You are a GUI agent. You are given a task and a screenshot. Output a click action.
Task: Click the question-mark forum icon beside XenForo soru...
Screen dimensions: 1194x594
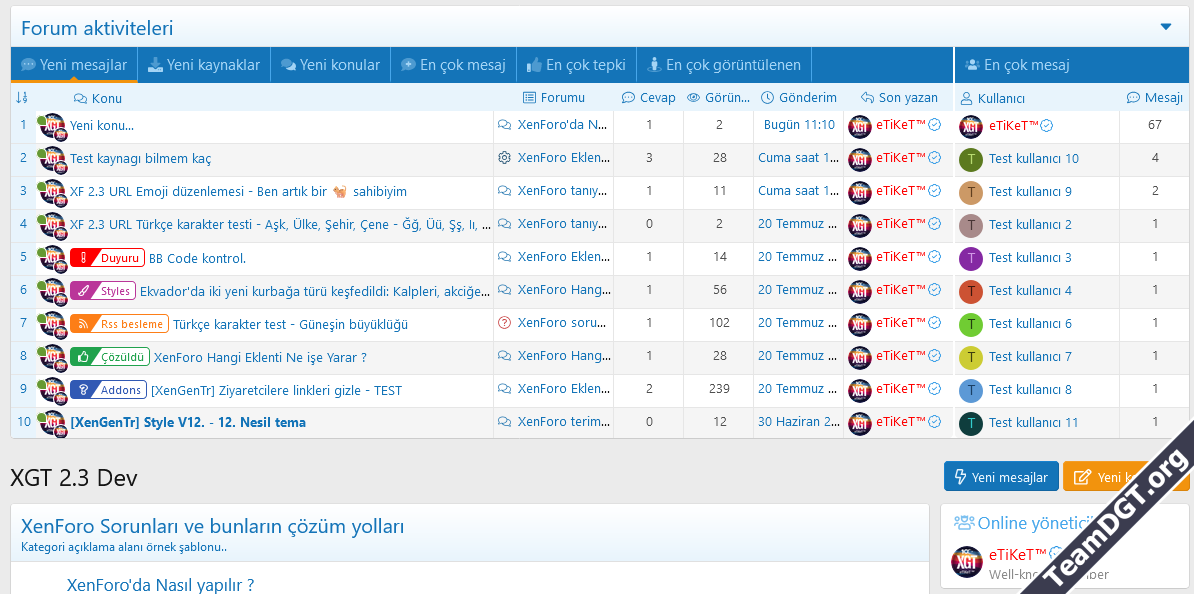pyautogui.click(x=504, y=323)
